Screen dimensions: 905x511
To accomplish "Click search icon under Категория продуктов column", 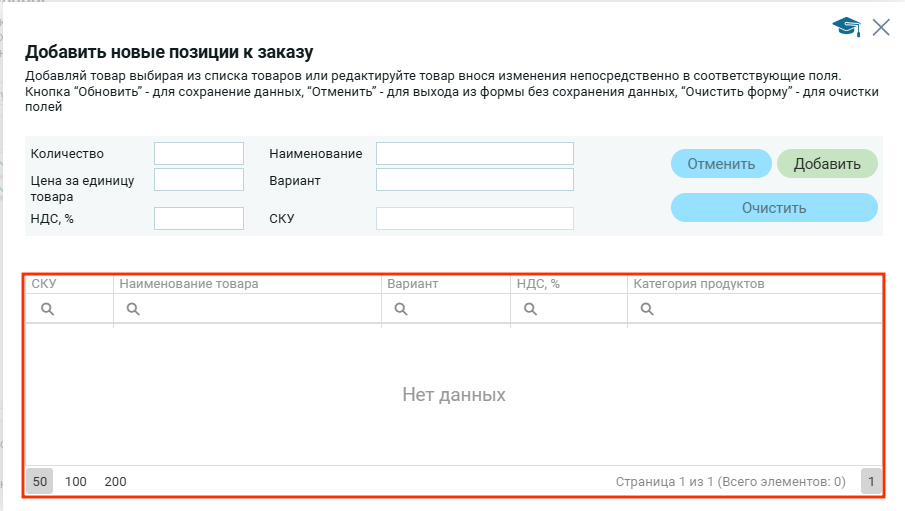I will coord(647,310).
